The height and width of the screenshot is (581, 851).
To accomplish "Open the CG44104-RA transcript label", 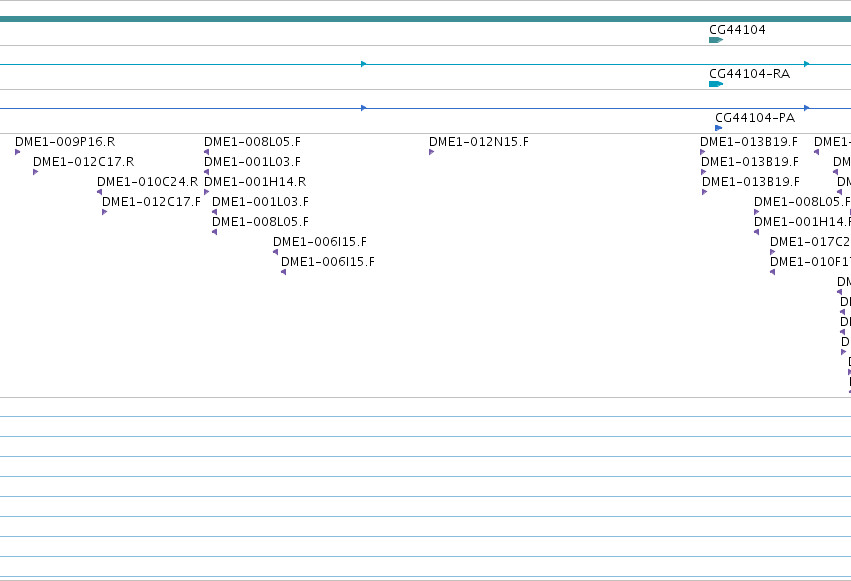I will (x=750, y=74).
